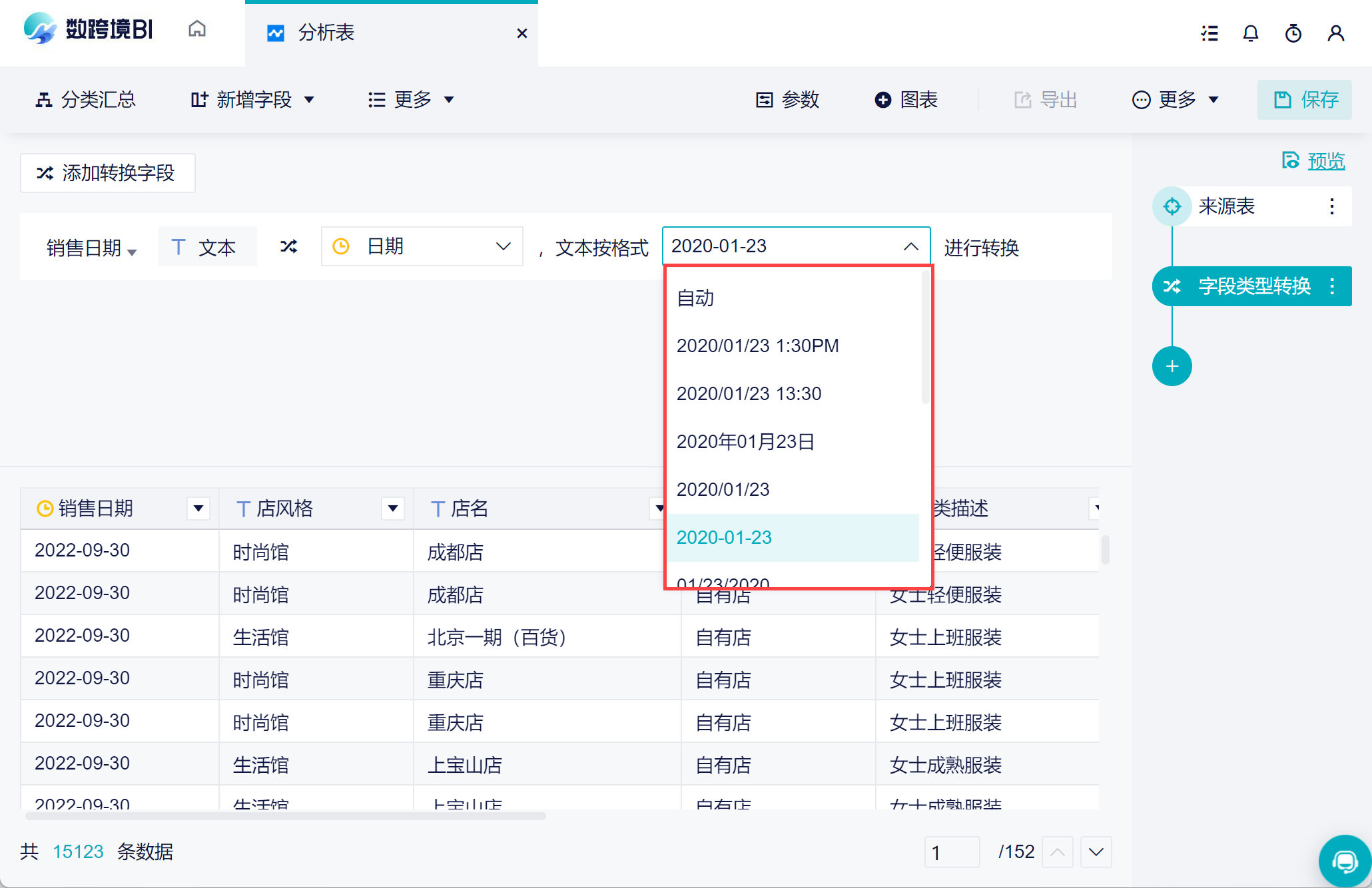Click the plus add-step node button
The width and height of the screenshot is (1372, 888).
[1172, 366]
